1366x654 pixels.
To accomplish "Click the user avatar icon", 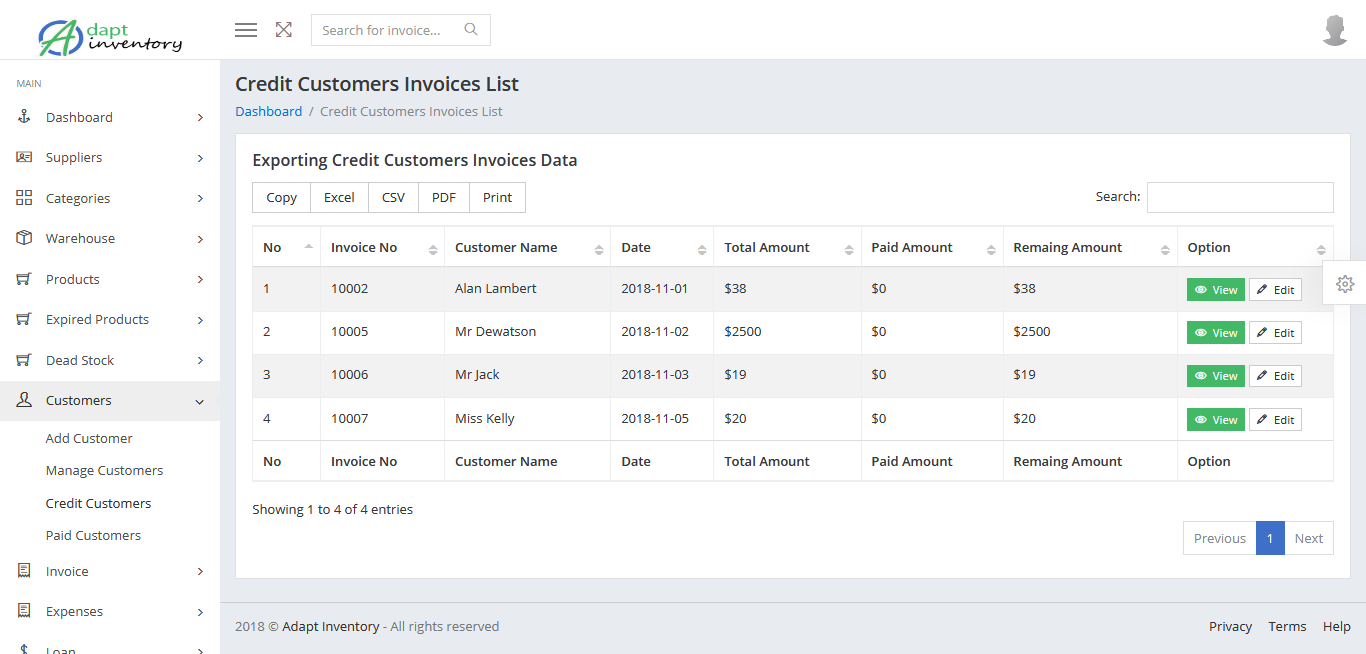I will pyautogui.click(x=1335, y=31).
